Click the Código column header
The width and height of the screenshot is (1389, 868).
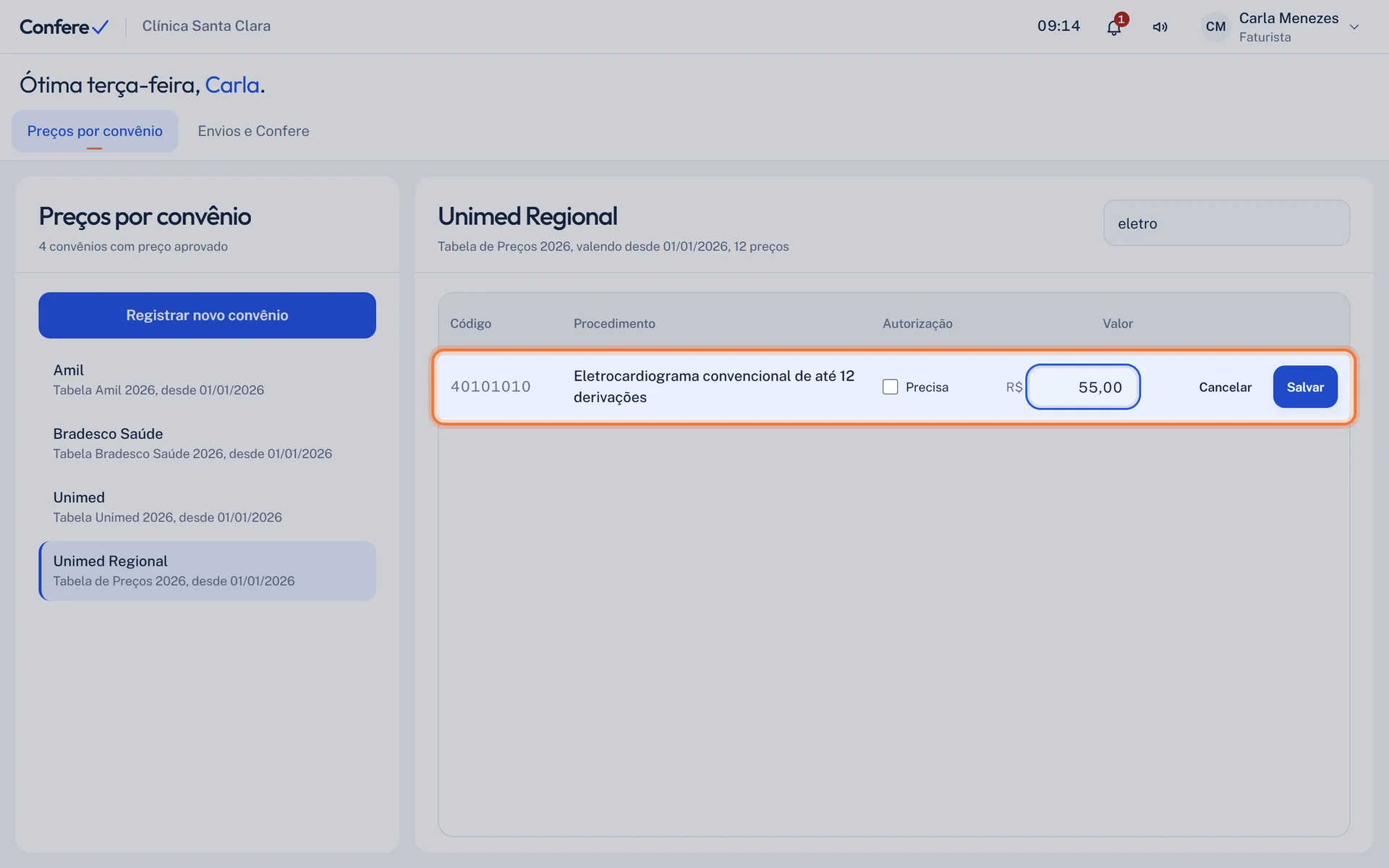tap(470, 323)
